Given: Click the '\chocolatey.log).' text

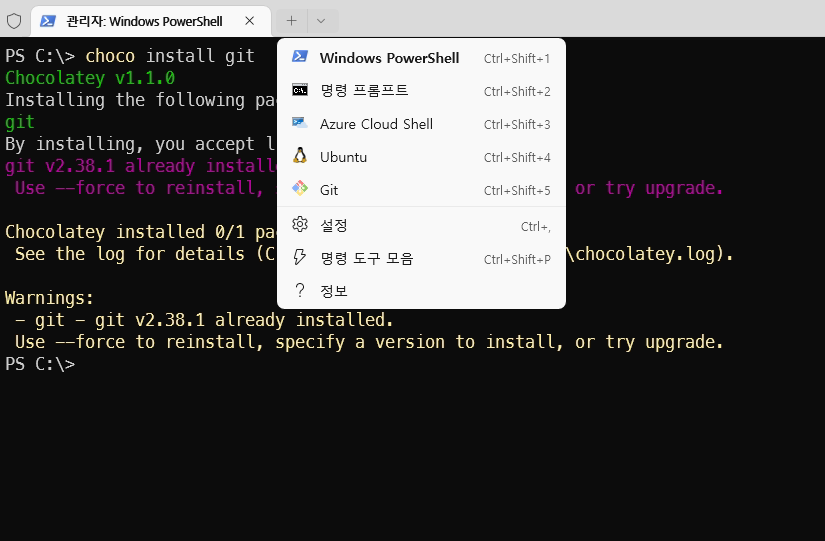Looking at the screenshot, I should click(x=650, y=254).
